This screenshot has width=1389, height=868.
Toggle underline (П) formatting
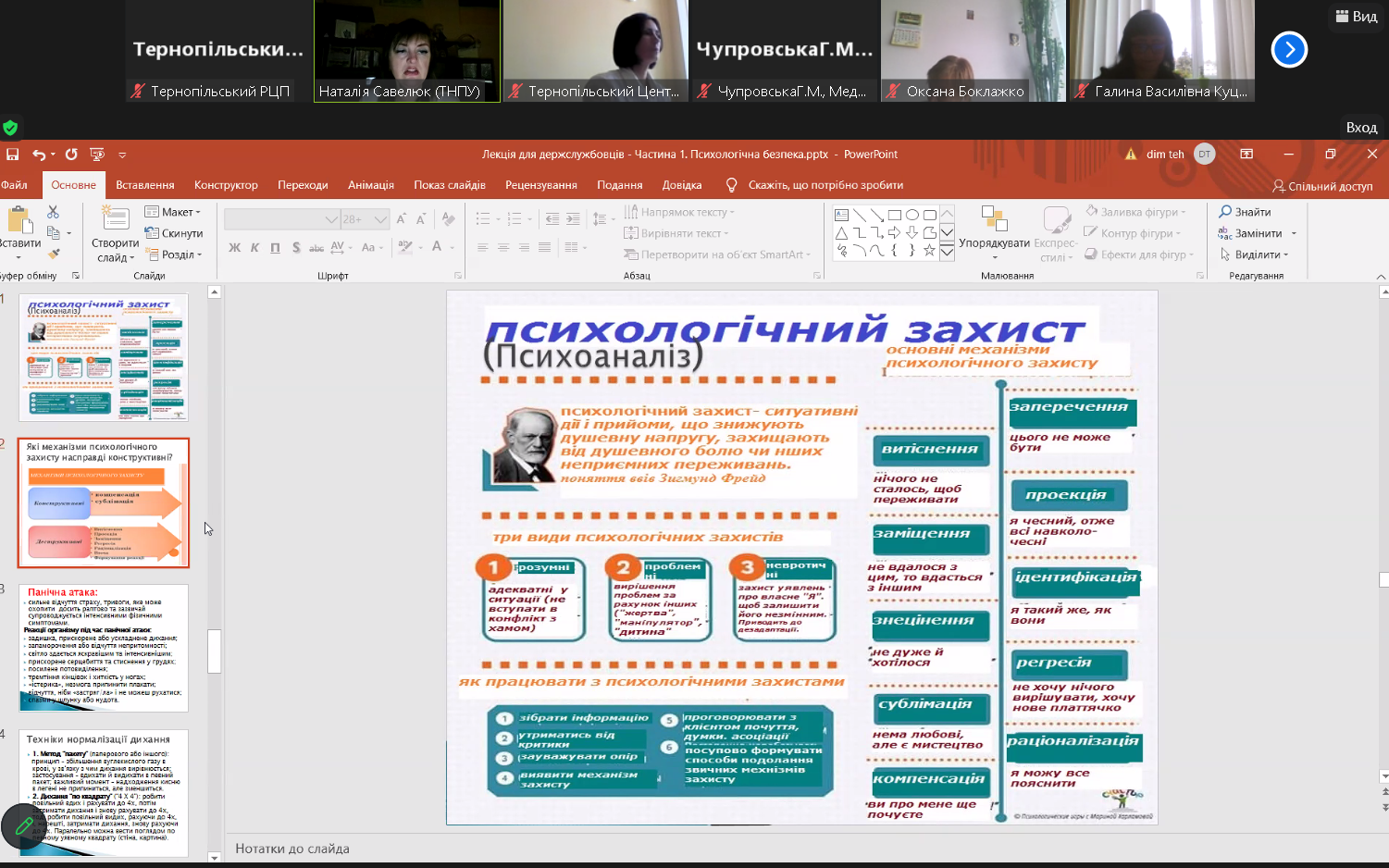(275, 247)
